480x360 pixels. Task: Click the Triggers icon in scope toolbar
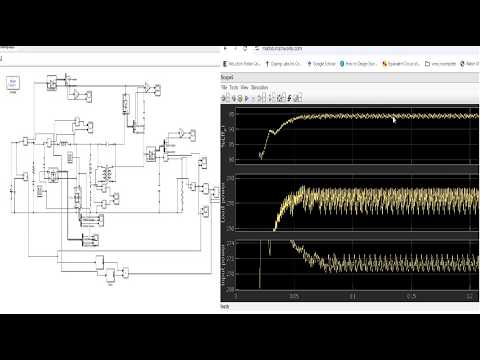(289, 98)
